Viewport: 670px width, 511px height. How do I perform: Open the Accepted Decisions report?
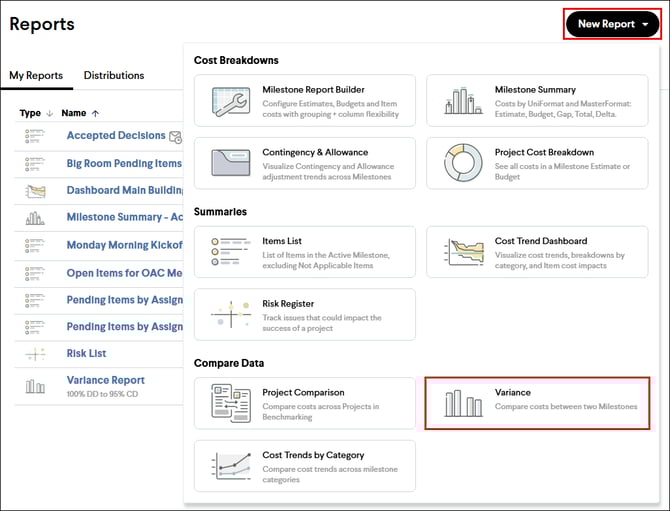pos(115,136)
